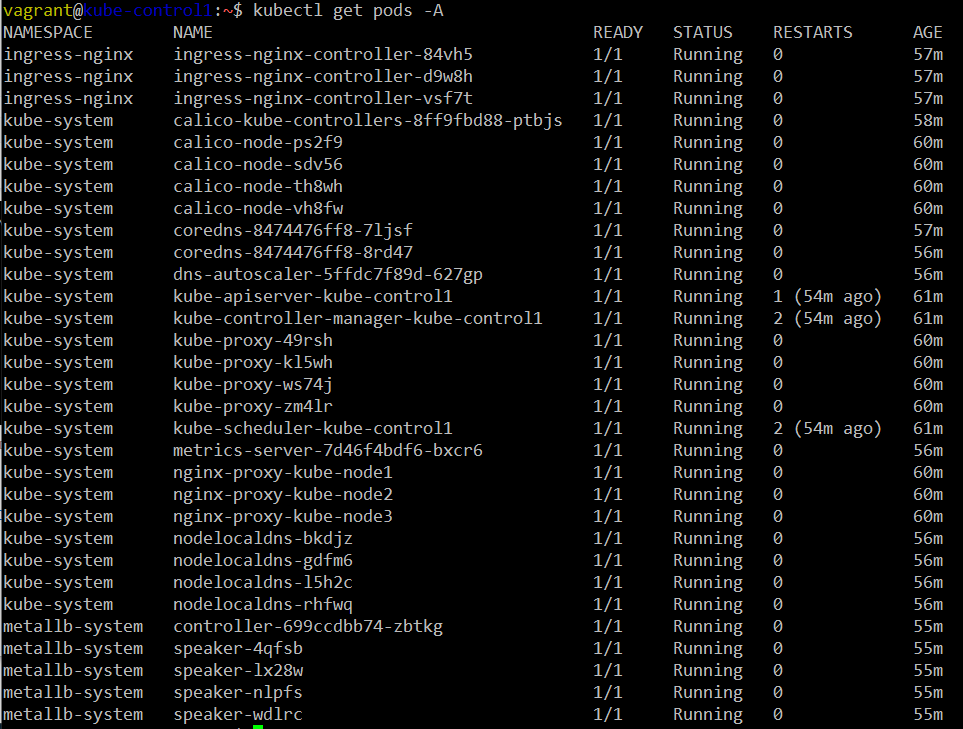Click restarts '1 (54m ago)' for kube-apiserver

827,297
